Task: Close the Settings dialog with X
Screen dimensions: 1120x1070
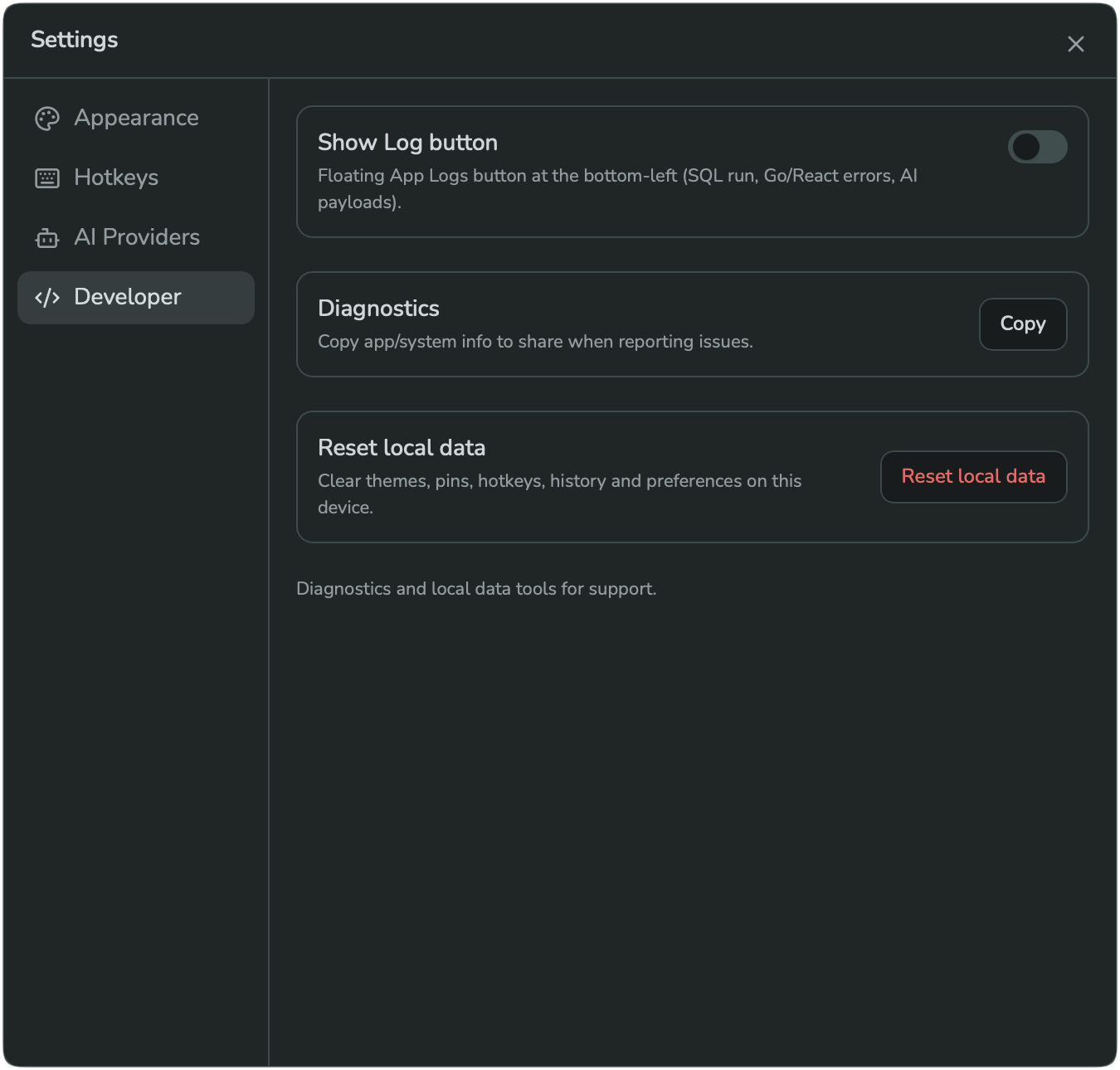Action: click(x=1076, y=44)
